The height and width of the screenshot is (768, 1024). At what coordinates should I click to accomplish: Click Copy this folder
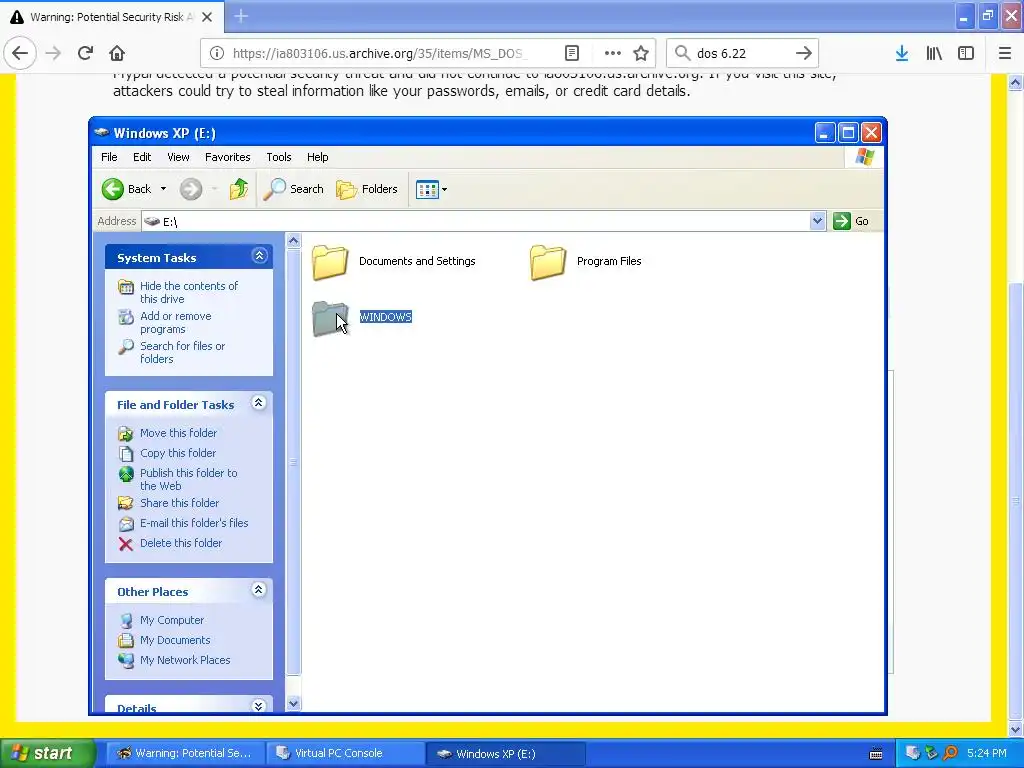point(178,453)
